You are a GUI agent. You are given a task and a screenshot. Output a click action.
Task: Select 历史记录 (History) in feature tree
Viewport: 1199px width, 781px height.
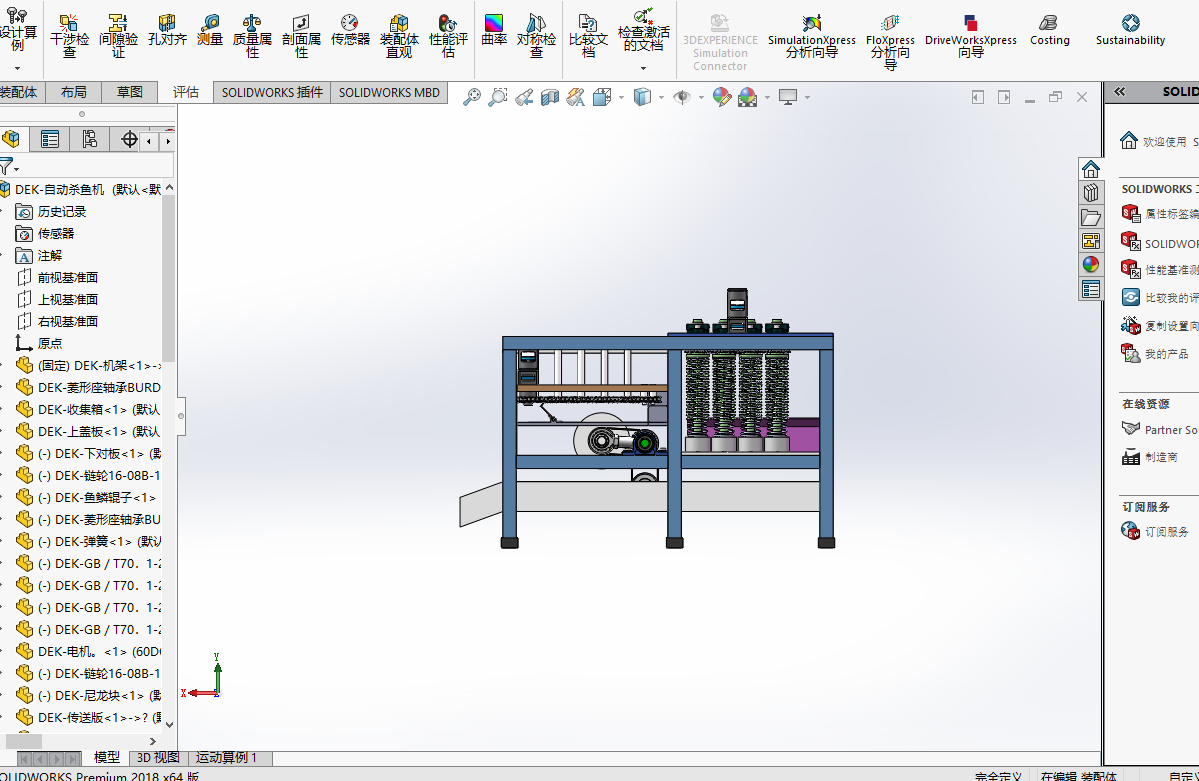(62, 212)
